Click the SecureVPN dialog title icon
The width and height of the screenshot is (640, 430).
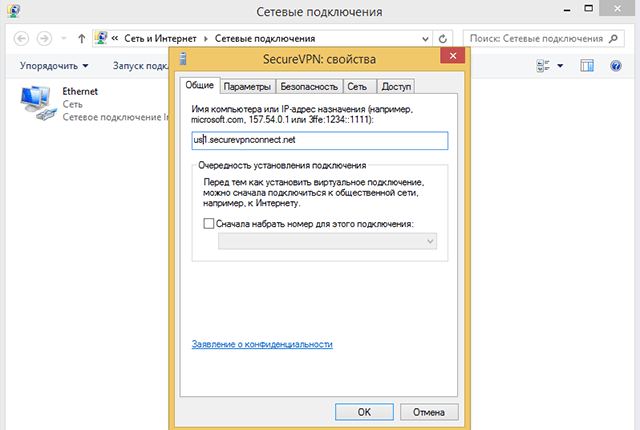[x=183, y=59]
